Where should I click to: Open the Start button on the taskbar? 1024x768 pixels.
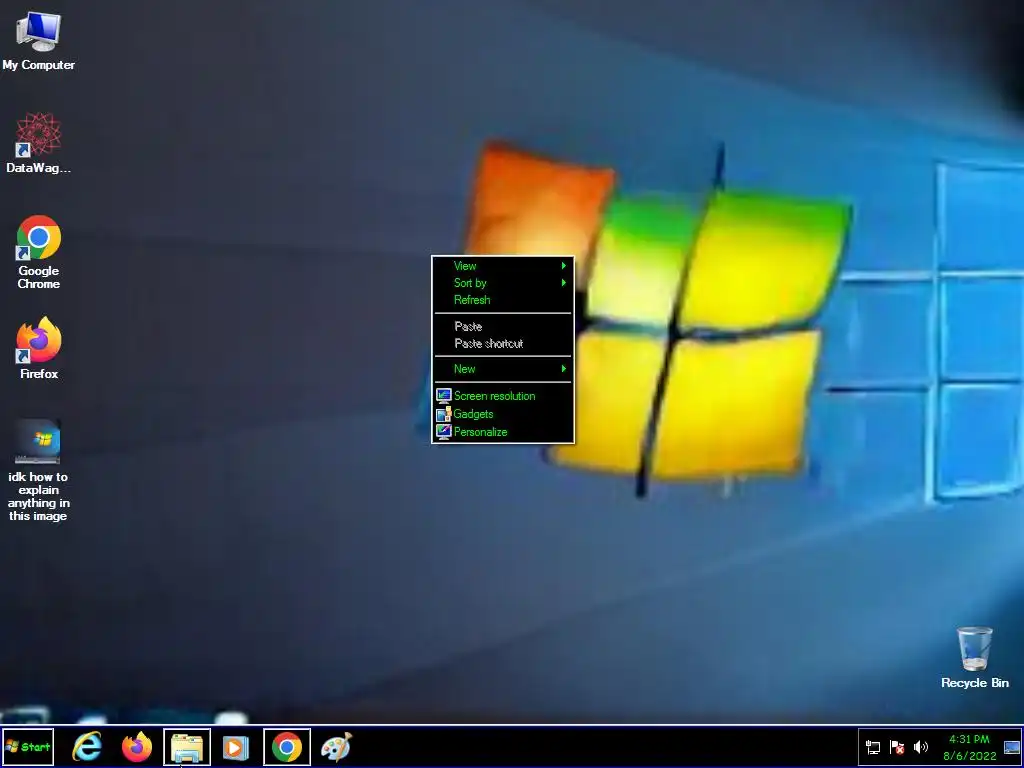pos(28,746)
